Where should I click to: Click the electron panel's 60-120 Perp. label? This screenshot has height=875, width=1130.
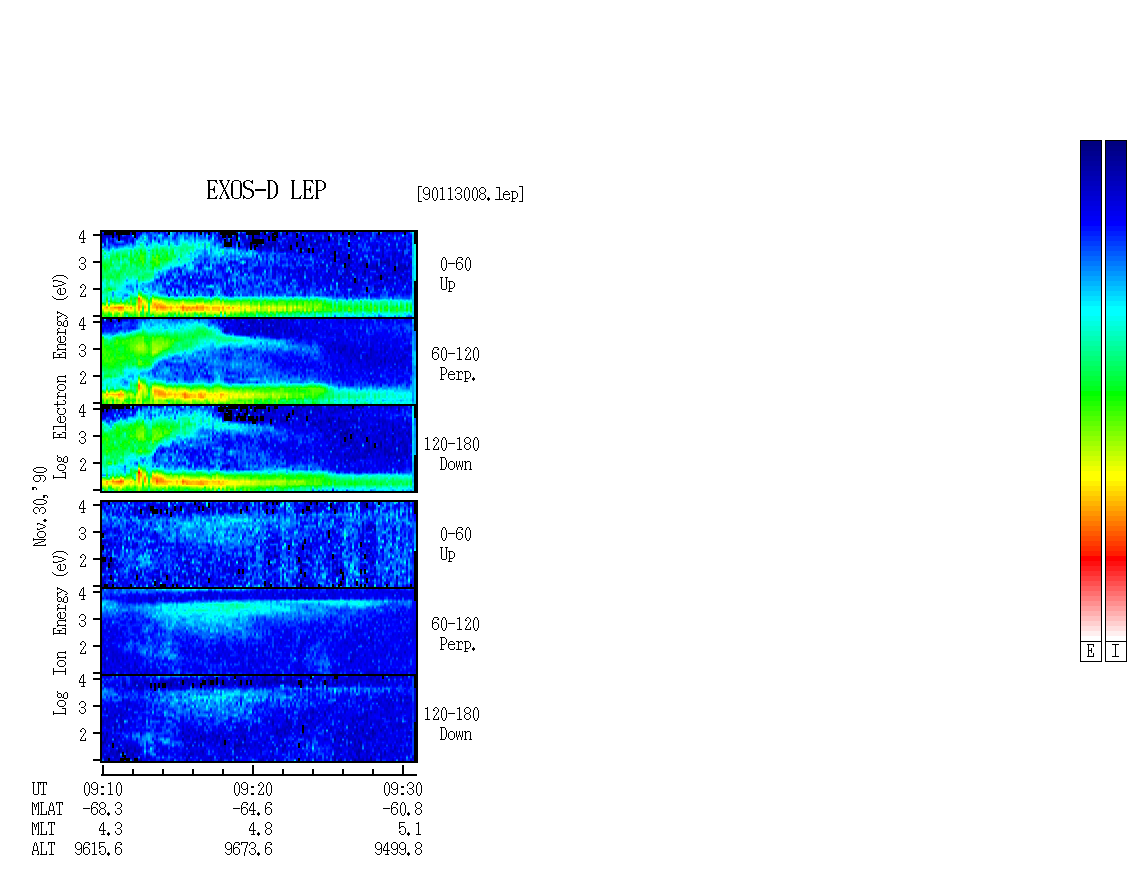click(455, 364)
